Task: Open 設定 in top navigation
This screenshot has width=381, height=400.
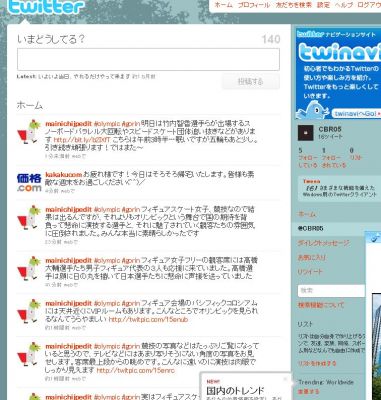Action: [323, 5]
